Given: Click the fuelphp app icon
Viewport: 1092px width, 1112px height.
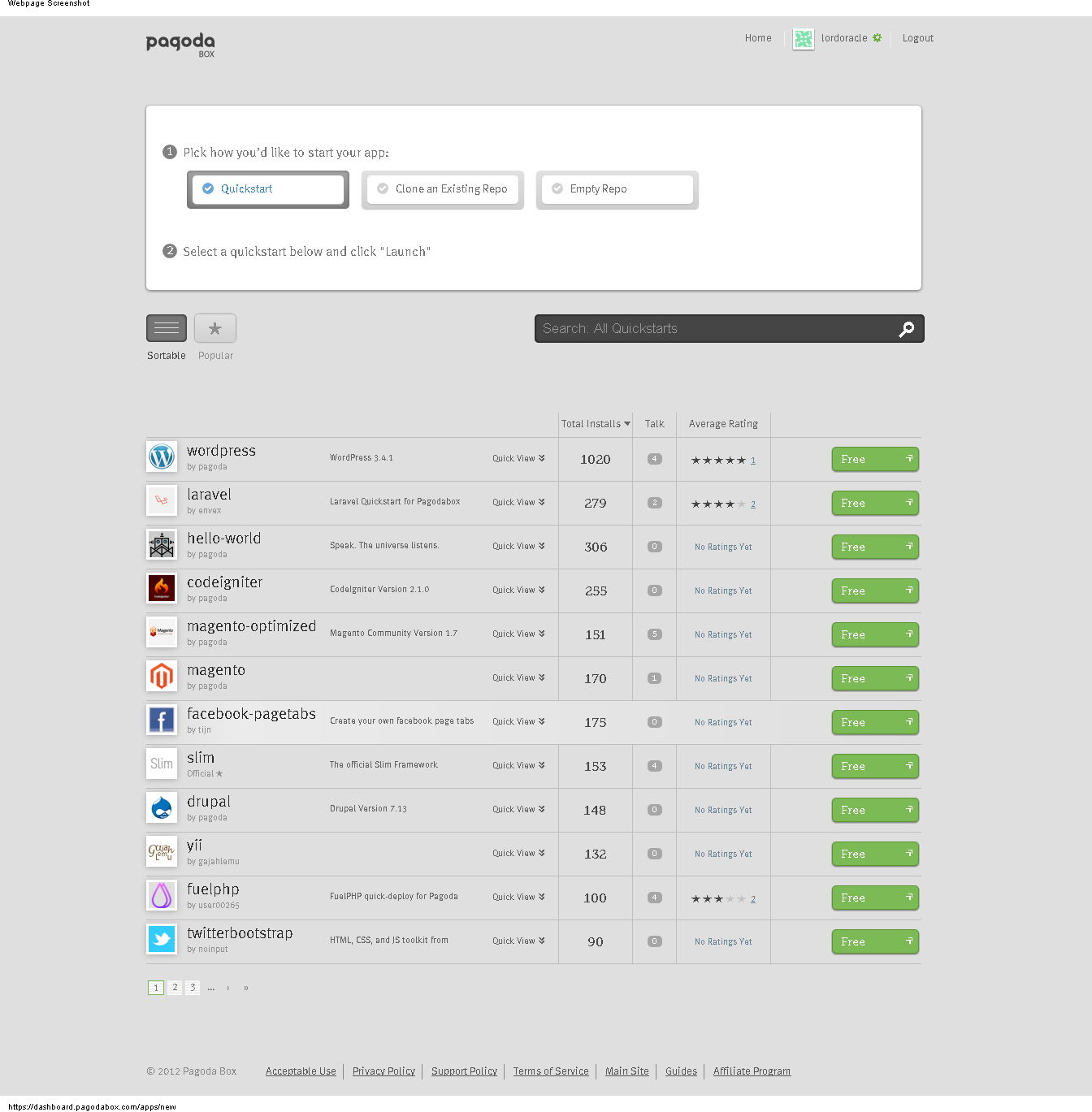Looking at the screenshot, I should tap(162, 895).
